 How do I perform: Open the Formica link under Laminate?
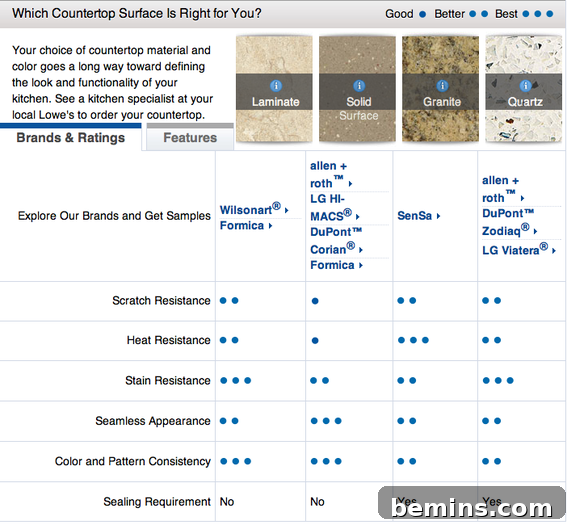pos(246,226)
